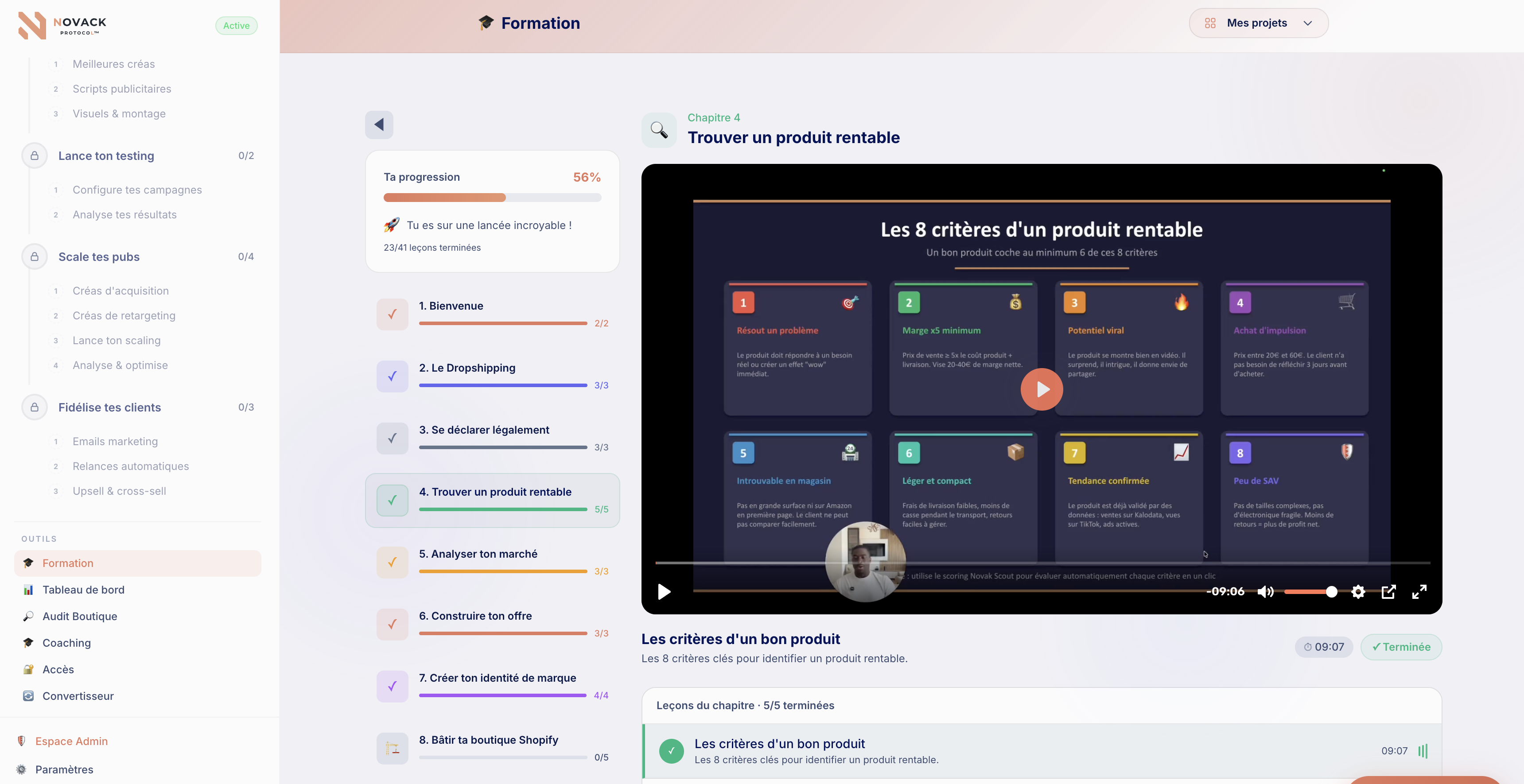Click the checkmark next to Bienvenue lesson
The width and height of the screenshot is (1524, 784).
392,314
